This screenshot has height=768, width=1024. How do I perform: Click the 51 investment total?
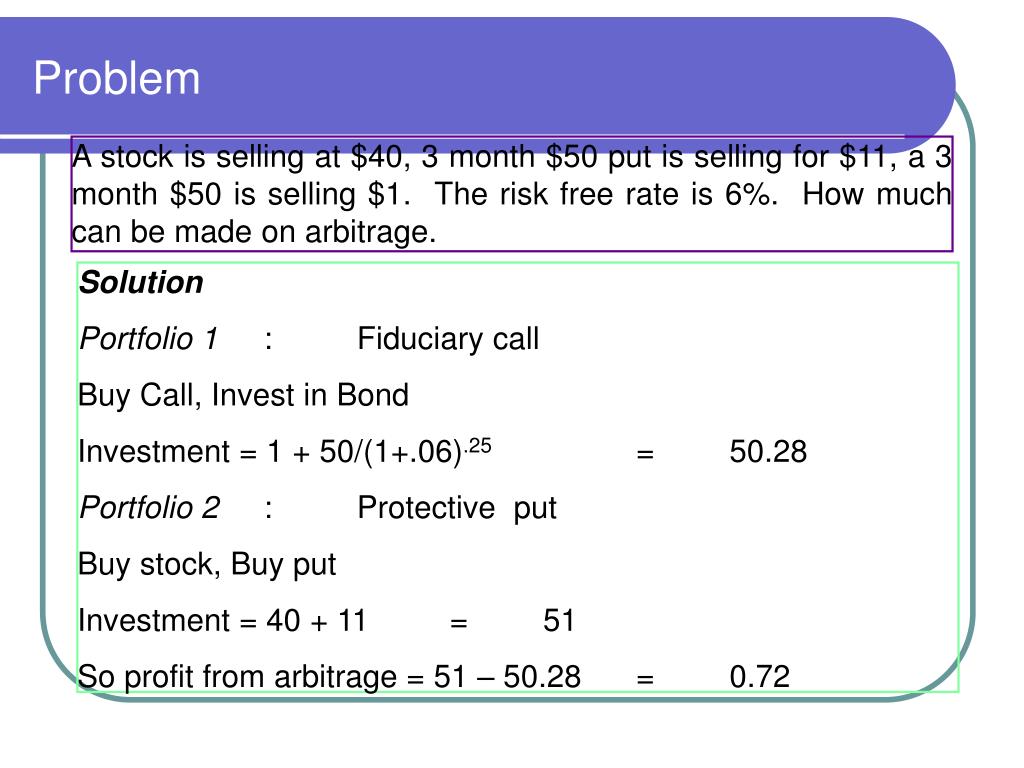coord(558,620)
